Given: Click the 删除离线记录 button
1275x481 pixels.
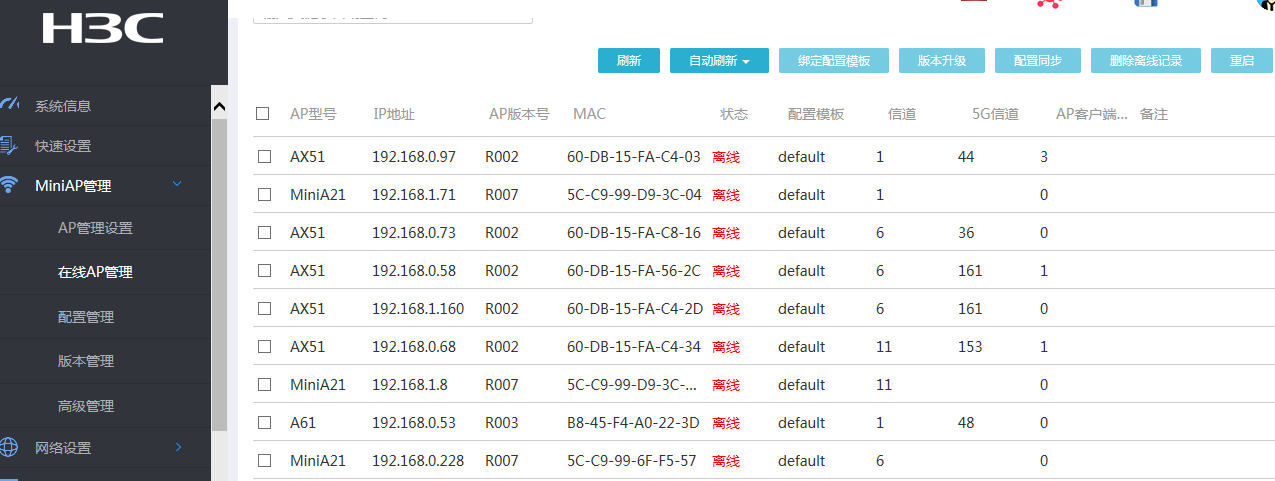Looking at the screenshot, I should [1146, 61].
